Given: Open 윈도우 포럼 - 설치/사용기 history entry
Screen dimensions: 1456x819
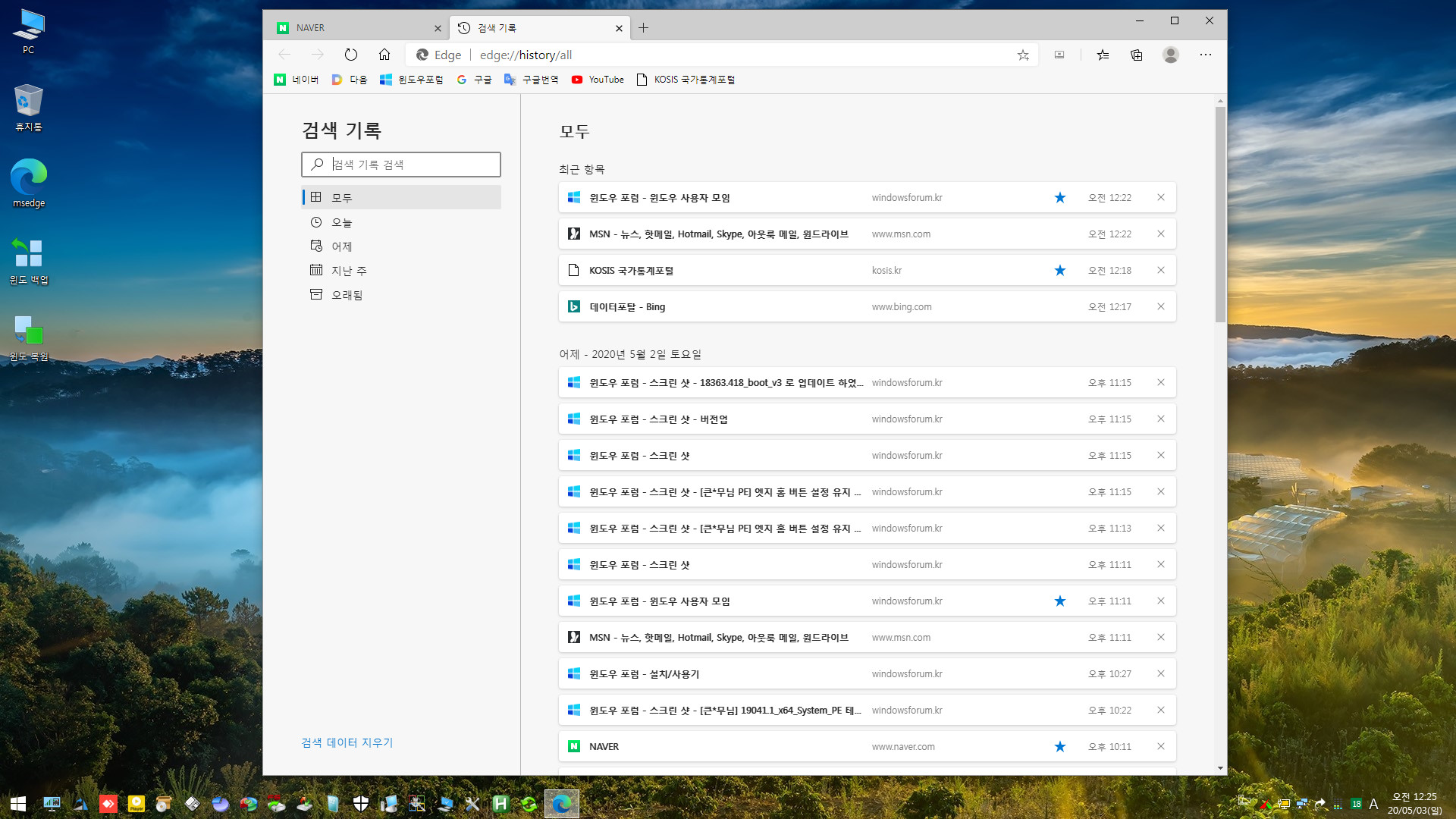Looking at the screenshot, I should pyautogui.click(x=867, y=673).
